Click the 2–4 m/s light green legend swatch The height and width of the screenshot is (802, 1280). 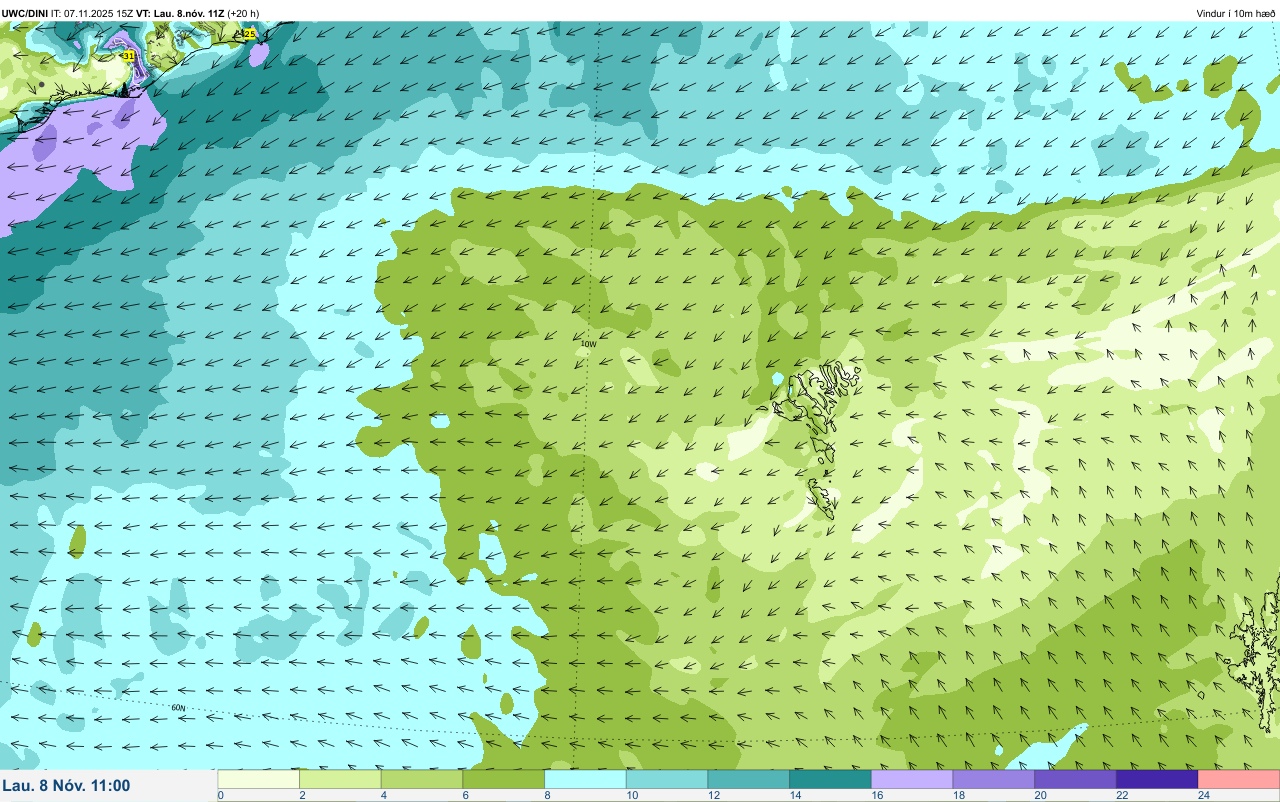coord(340,778)
